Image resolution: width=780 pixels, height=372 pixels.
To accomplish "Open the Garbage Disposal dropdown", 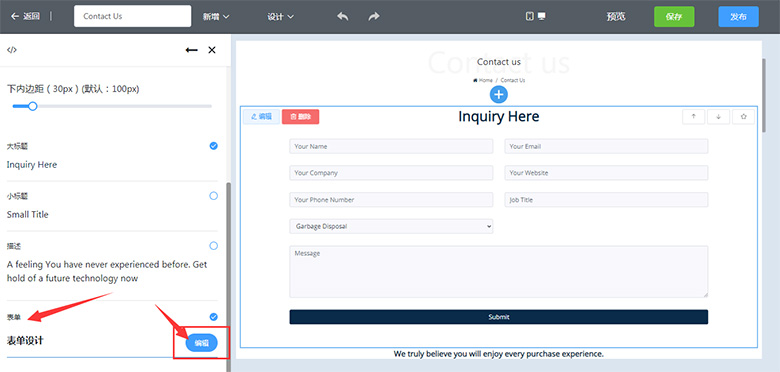I will click(391, 226).
